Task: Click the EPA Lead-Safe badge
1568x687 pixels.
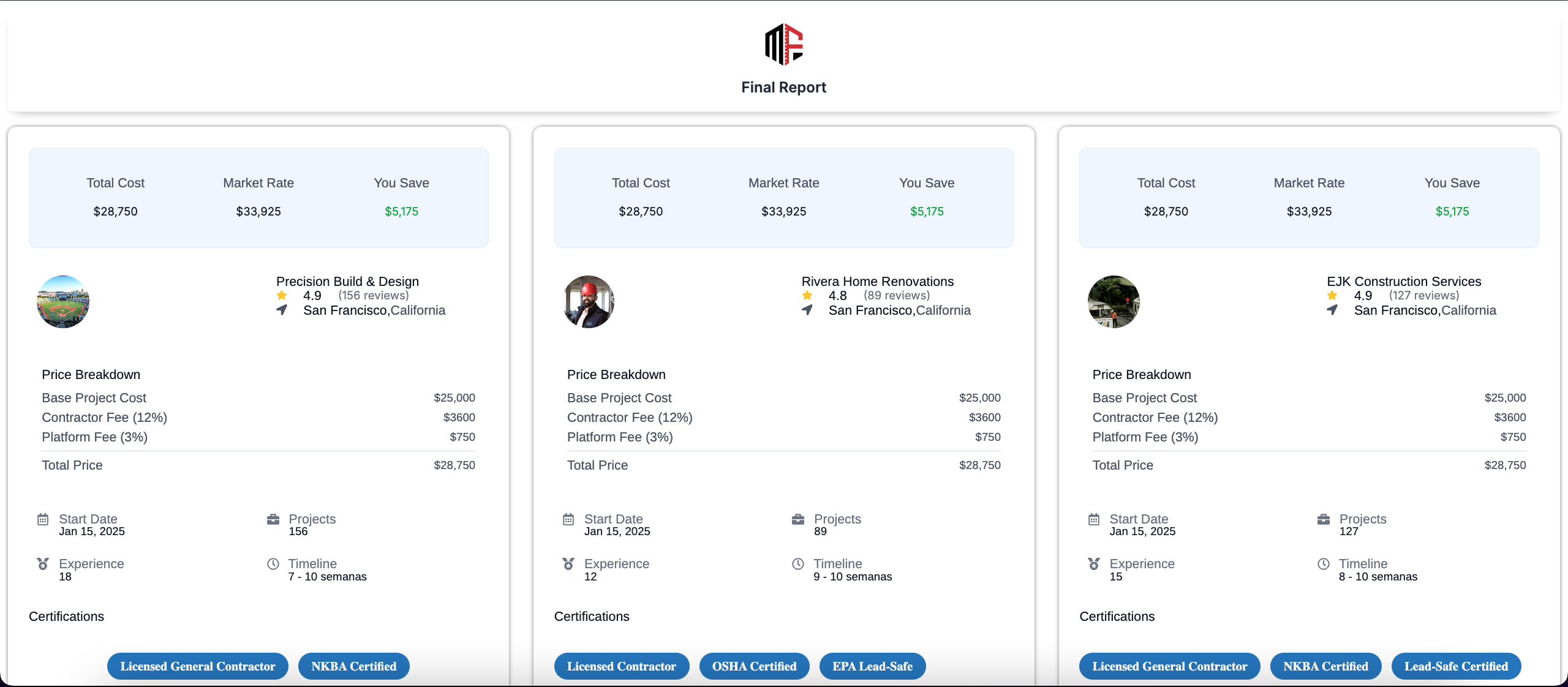Action: (x=873, y=666)
